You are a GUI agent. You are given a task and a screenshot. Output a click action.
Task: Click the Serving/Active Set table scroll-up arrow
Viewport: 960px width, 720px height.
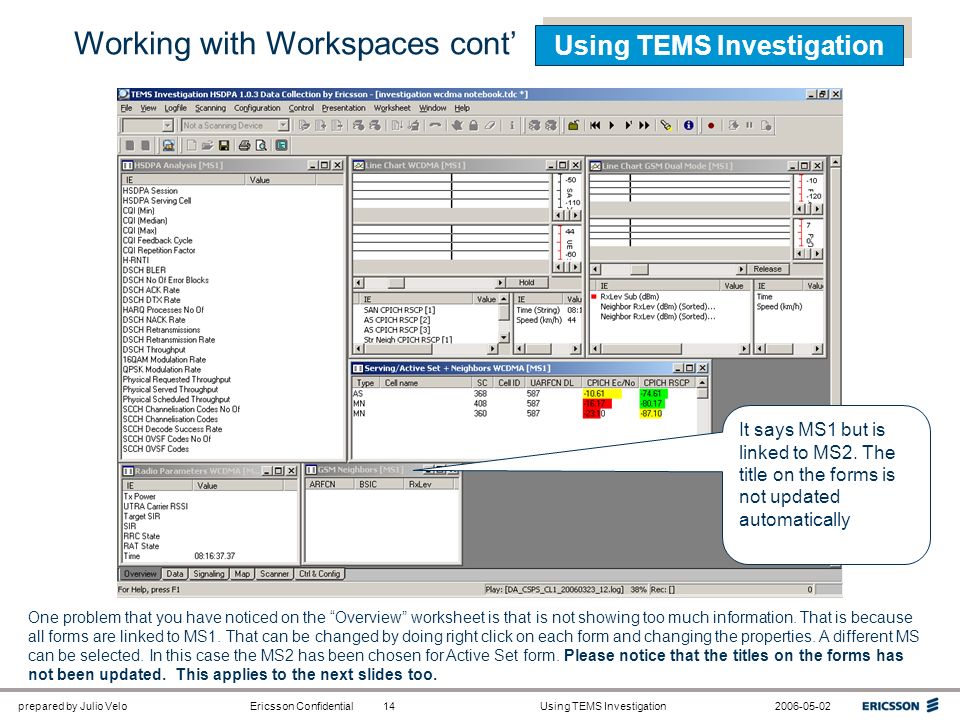pyautogui.click(x=702, y=383)
